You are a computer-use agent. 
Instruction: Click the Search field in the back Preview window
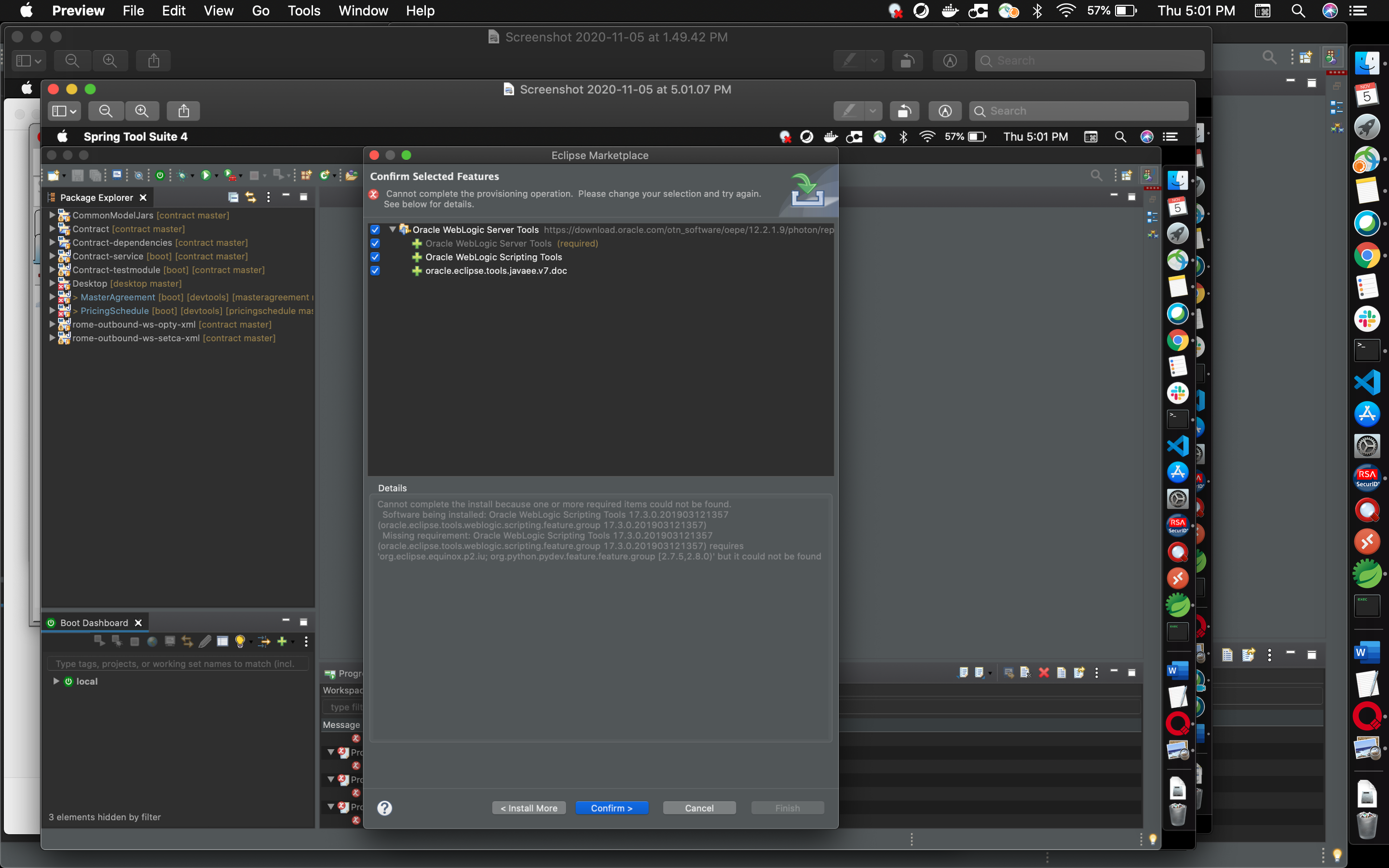click(x=1089, y=60)
